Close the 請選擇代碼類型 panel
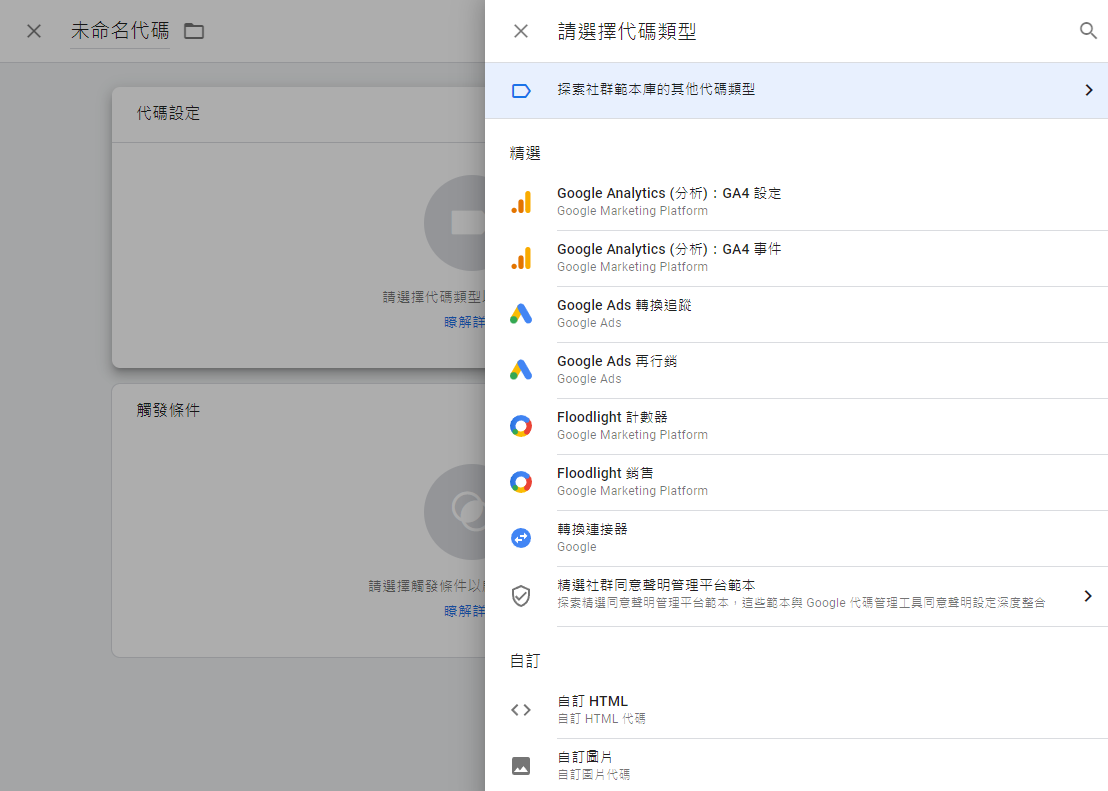The height and width of the screenshot is (791, 1108). 521,31
